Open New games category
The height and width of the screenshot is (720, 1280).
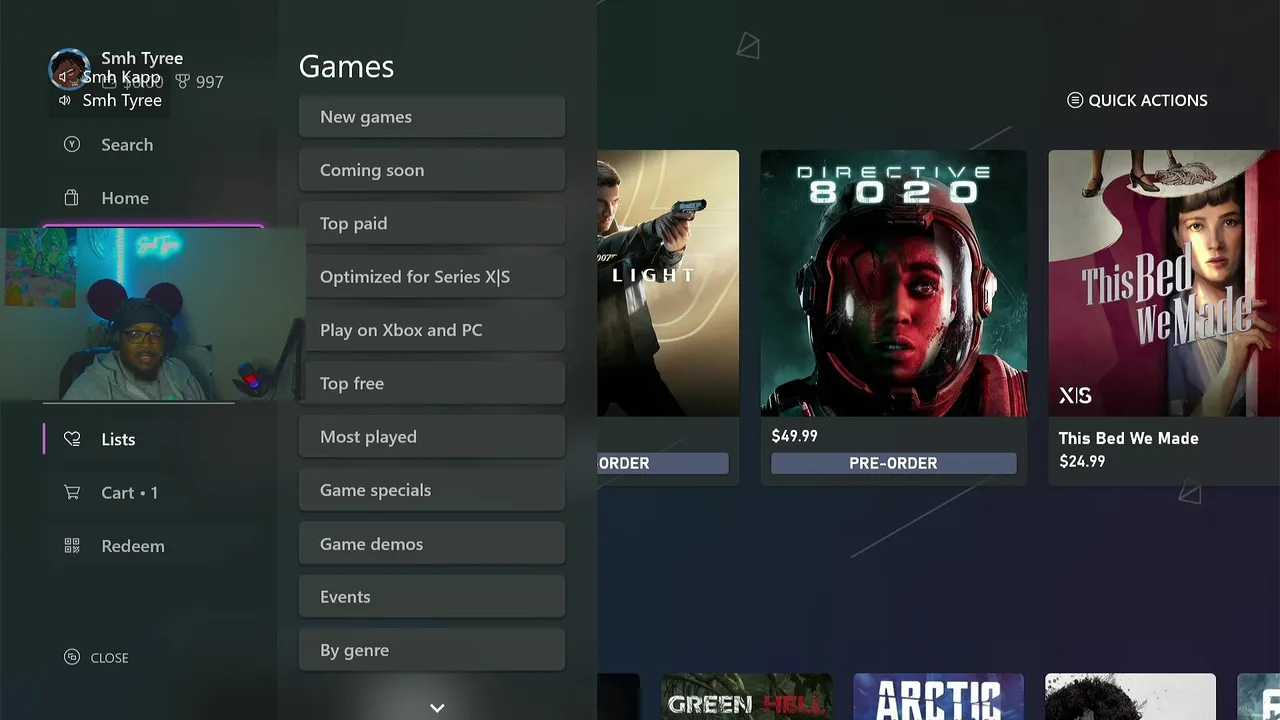[432, 117]
